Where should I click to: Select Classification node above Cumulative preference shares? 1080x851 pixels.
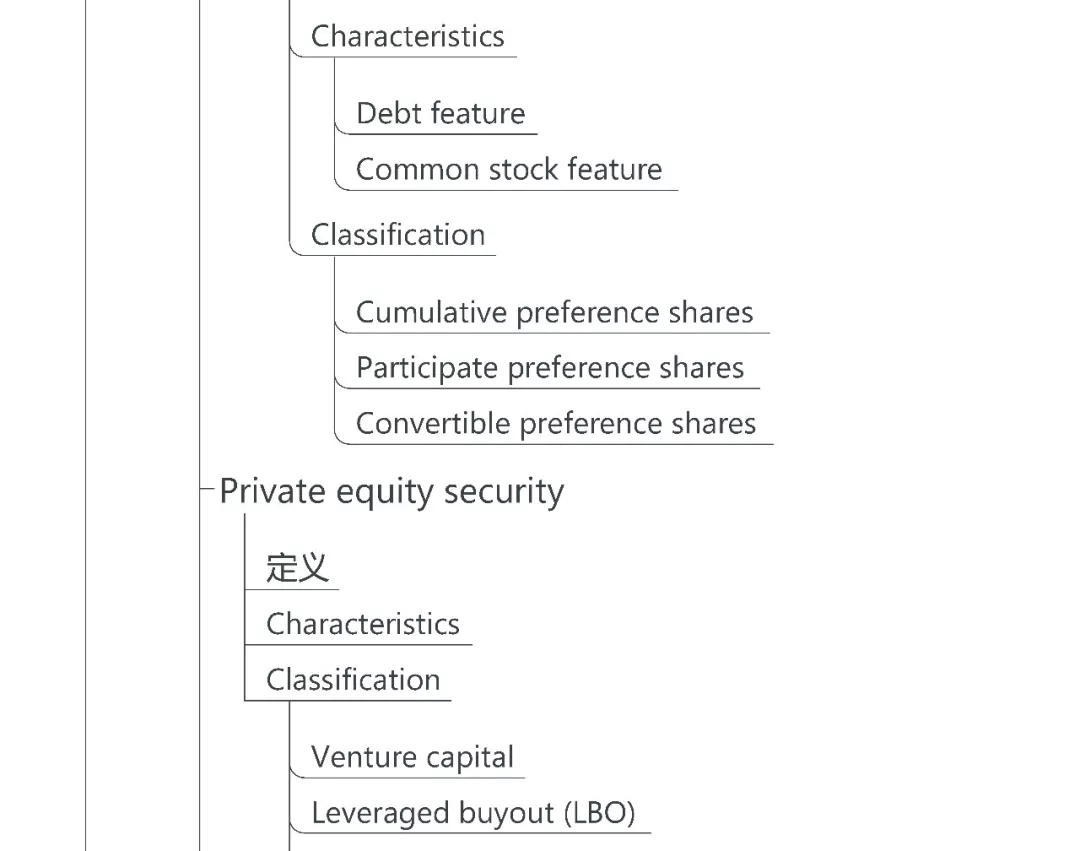coord(397,235)
